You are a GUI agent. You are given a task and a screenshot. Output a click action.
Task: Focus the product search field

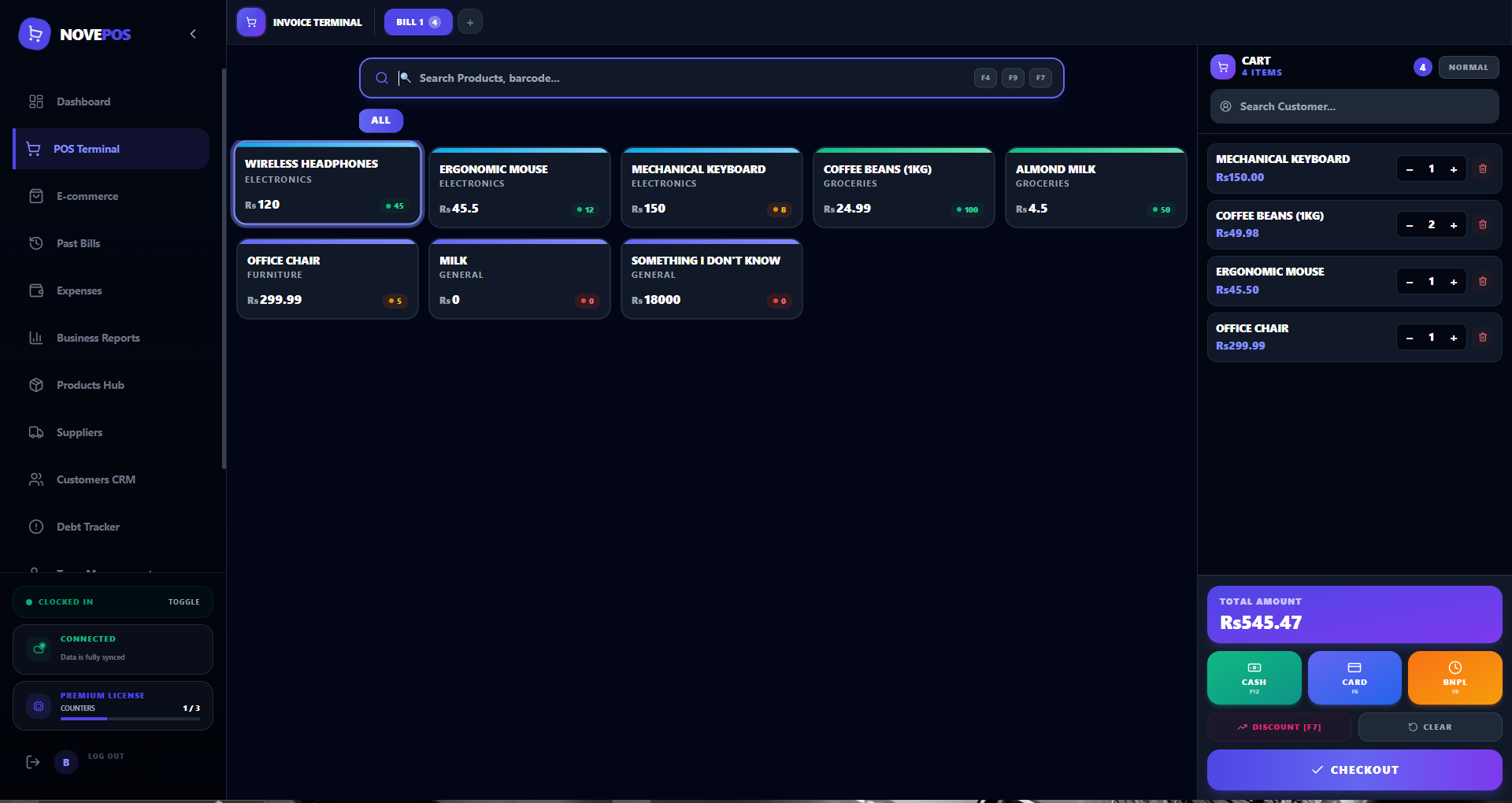click(x=712, y=78)
